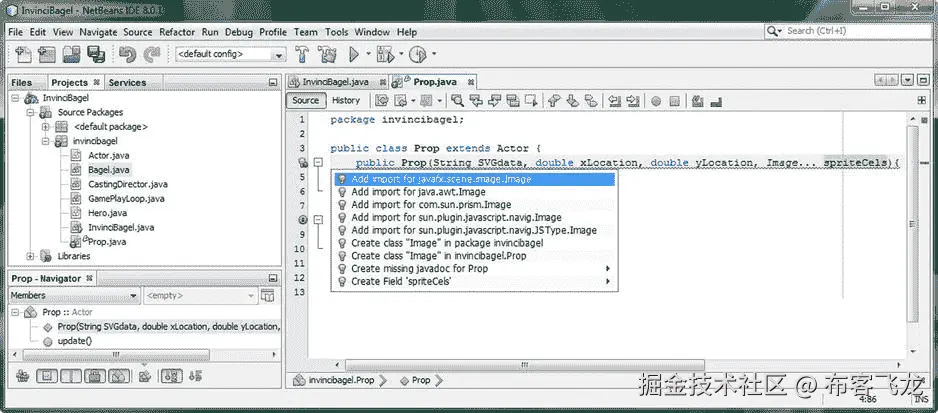Open the Run Project arrow dropdown

(368, 54)
